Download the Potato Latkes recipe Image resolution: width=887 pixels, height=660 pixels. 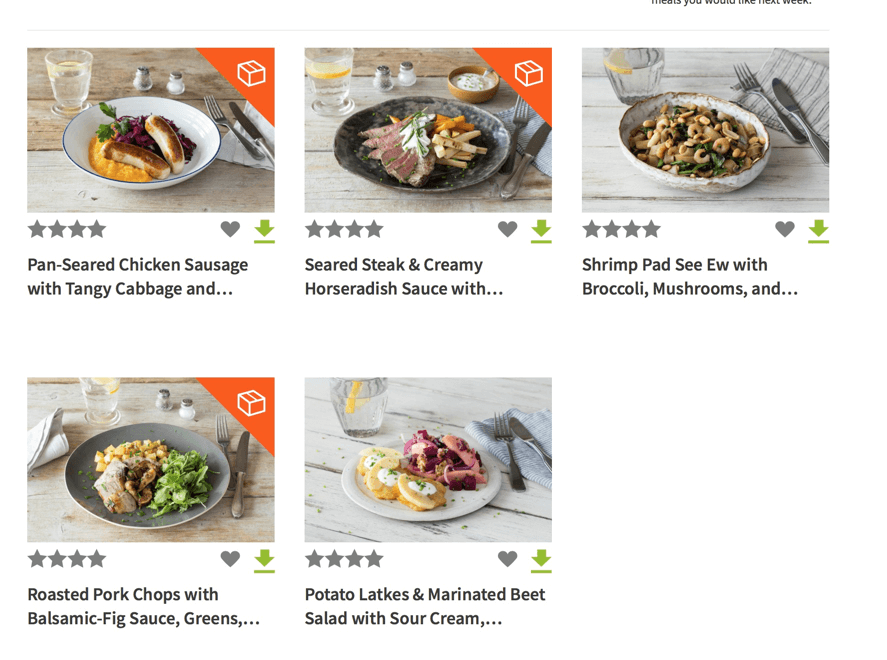[541, 560]
